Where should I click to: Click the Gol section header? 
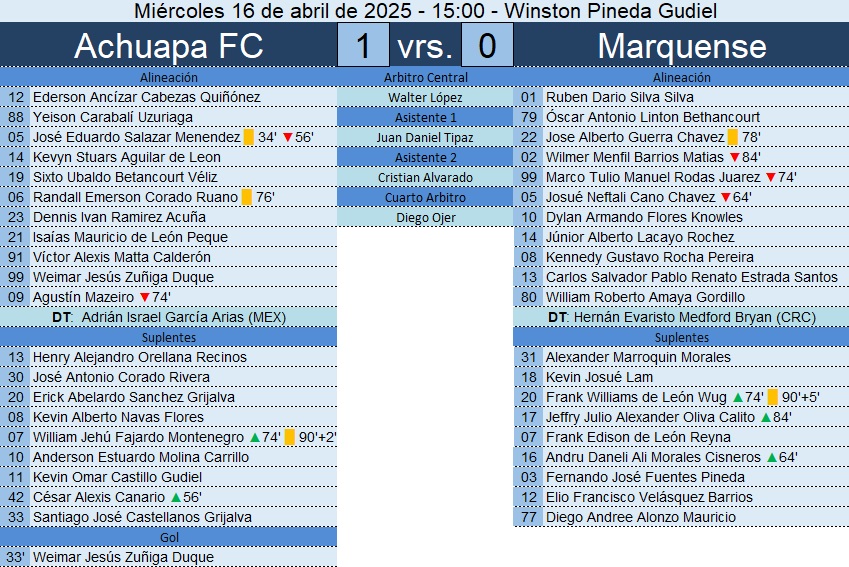(x=168, y=537)
